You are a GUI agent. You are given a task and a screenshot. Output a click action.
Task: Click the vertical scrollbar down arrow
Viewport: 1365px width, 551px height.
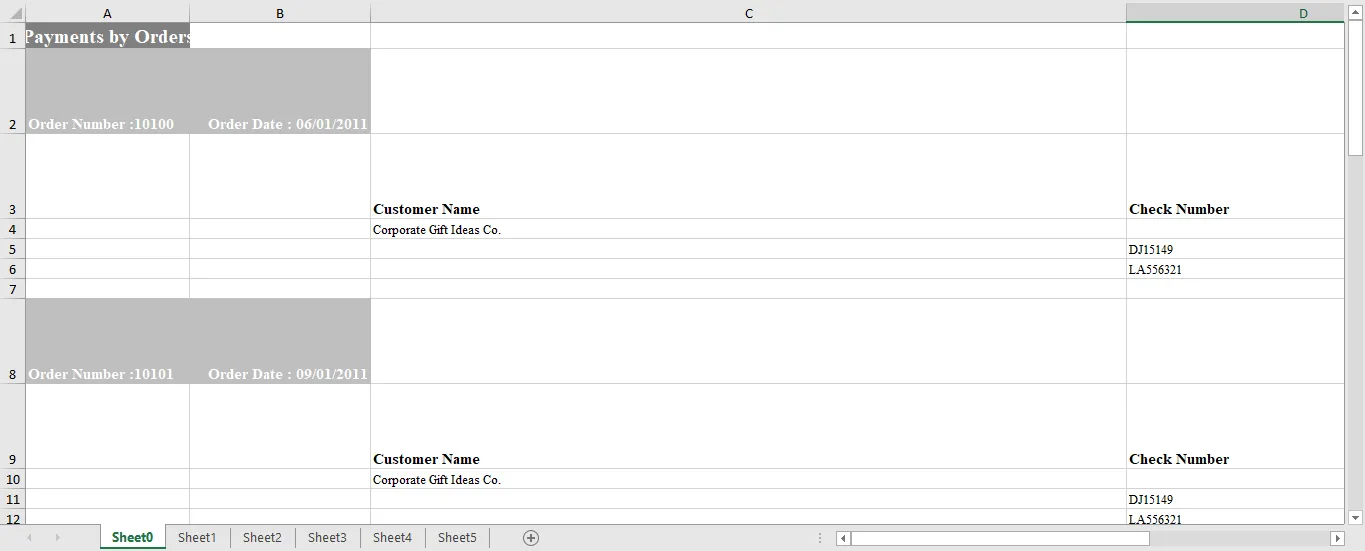(x=1355, y=517)
